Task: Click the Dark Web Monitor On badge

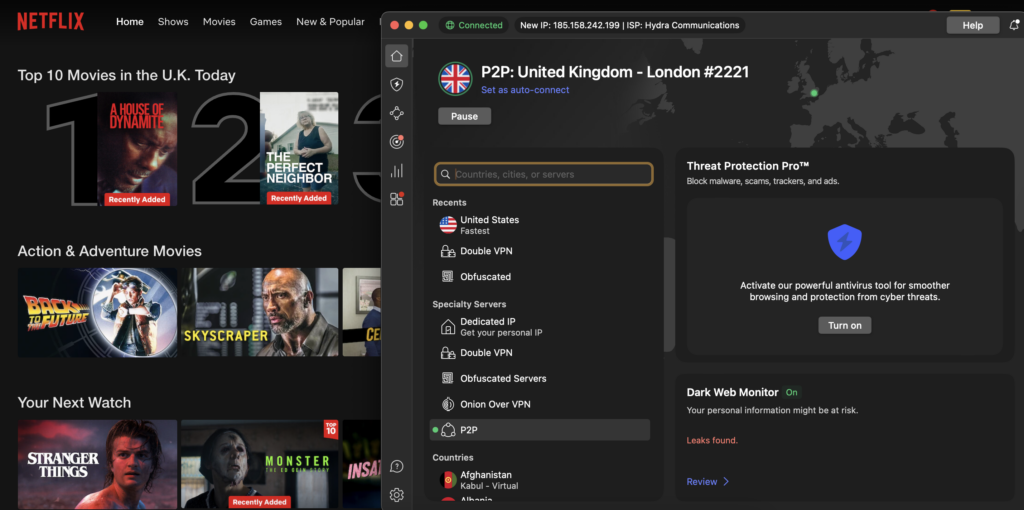Action: (x=792, y=392)
